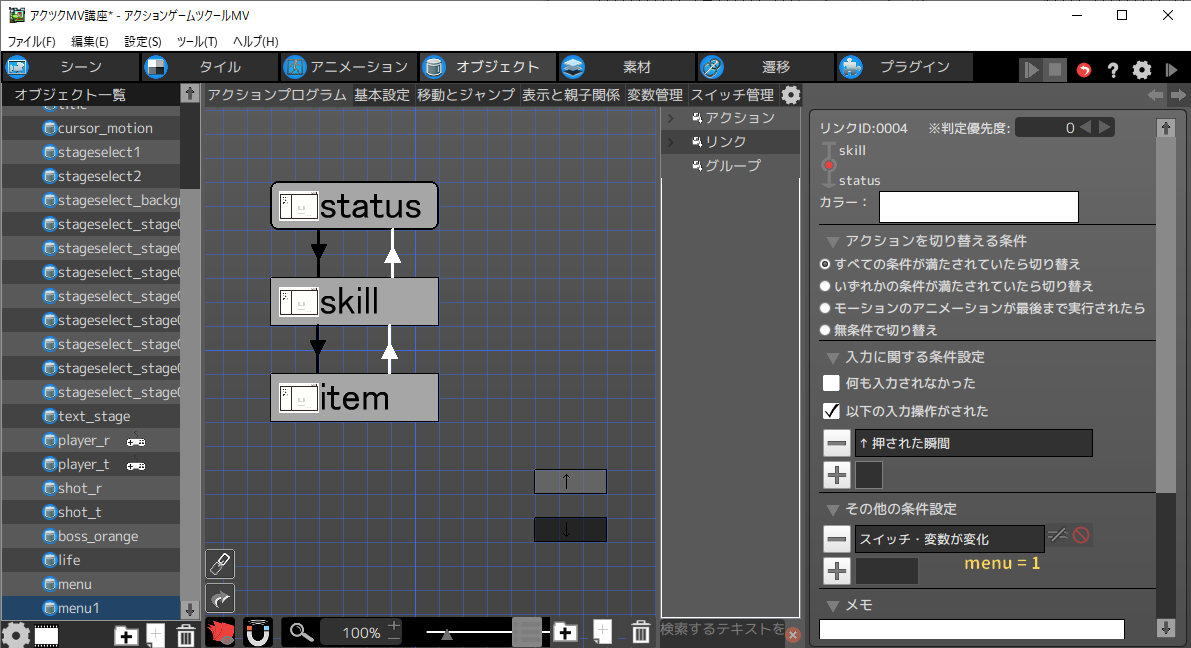Screen dimensions: 1191x648
Task: Choose 無条件で切り替え radio button
Action: (x=826, y=330)
